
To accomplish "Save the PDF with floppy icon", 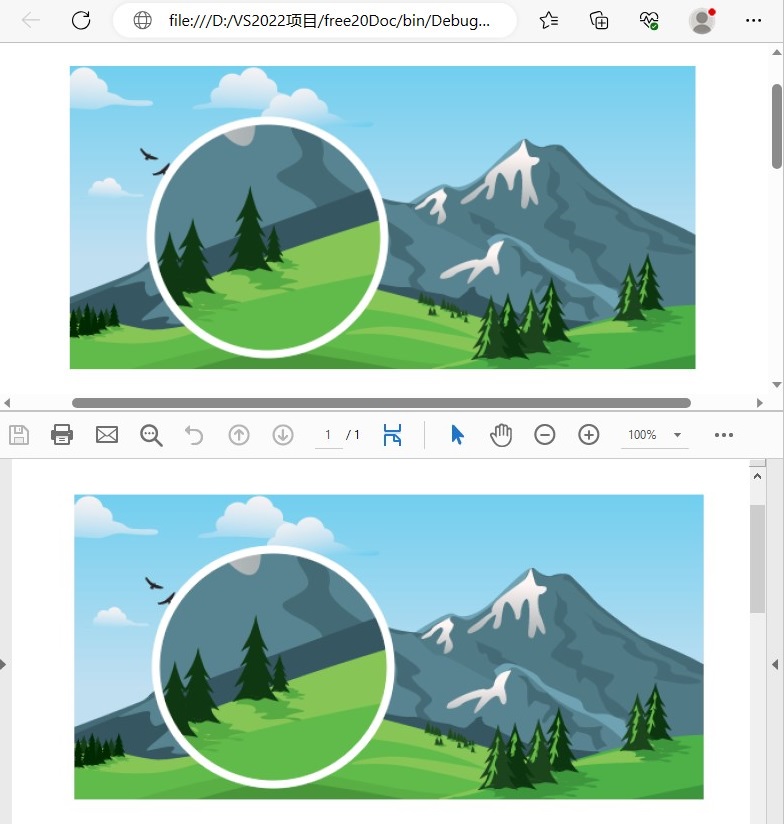I will click(x=19, y=435).
